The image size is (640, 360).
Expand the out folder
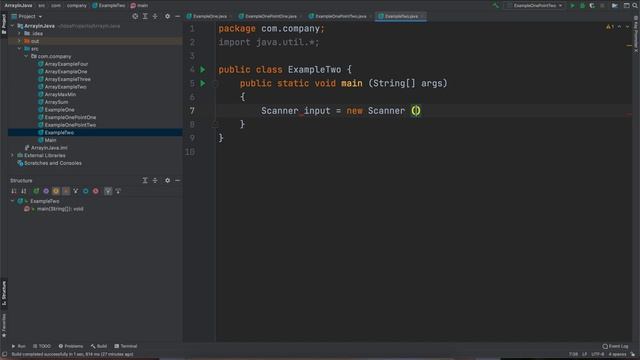(x=19, y=41)
